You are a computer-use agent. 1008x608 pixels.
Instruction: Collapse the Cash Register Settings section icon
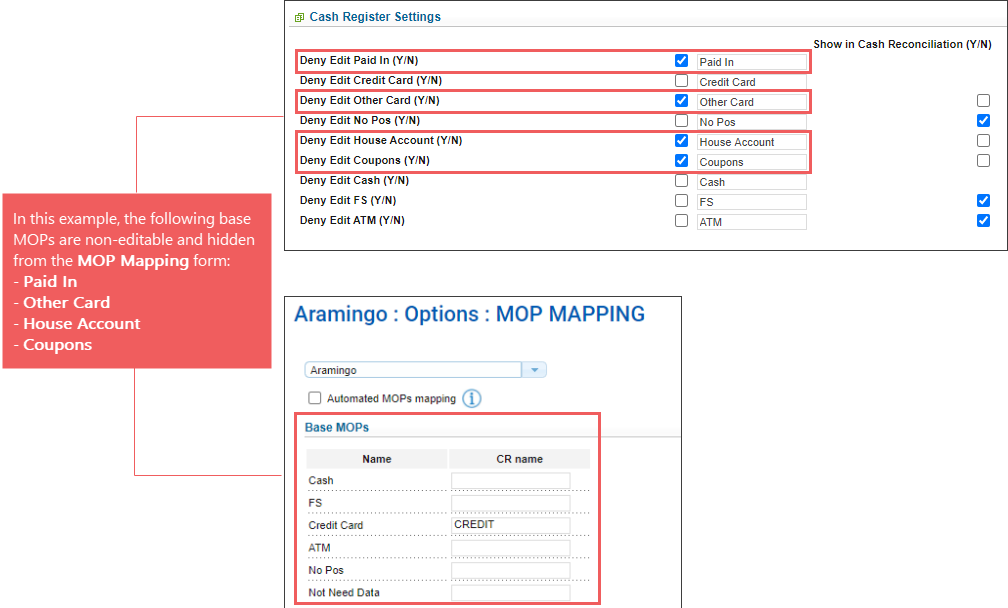[x=299, y=17]
